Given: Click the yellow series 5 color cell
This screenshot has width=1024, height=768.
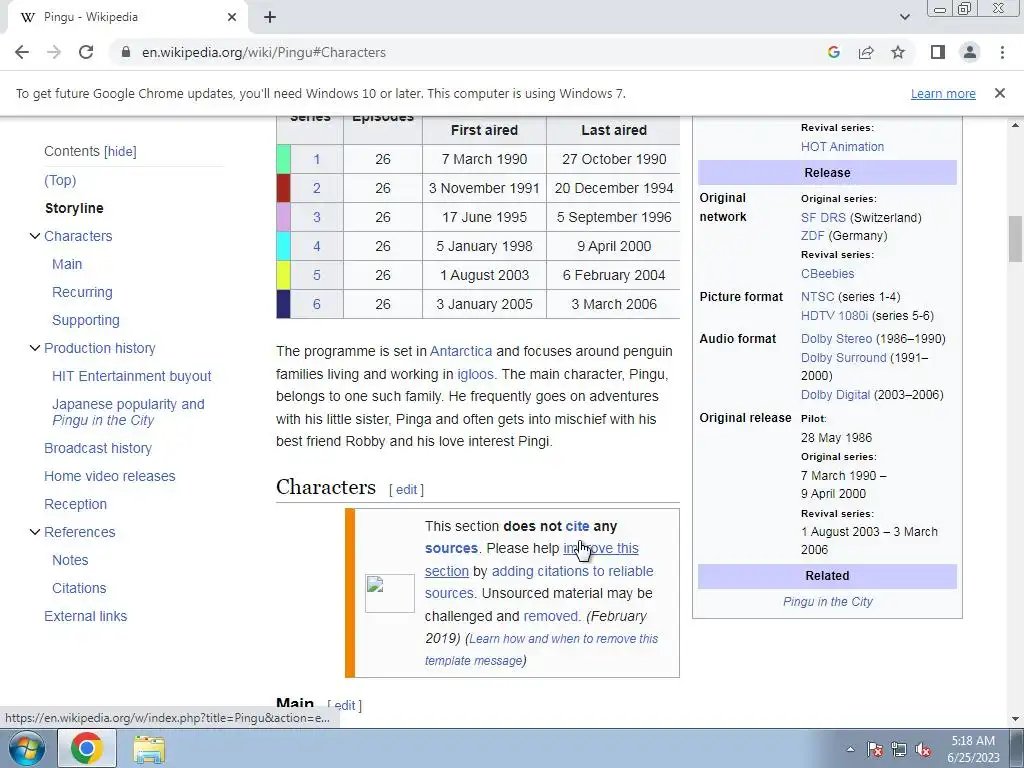Looking at the screenshot, I should [283, 275].
